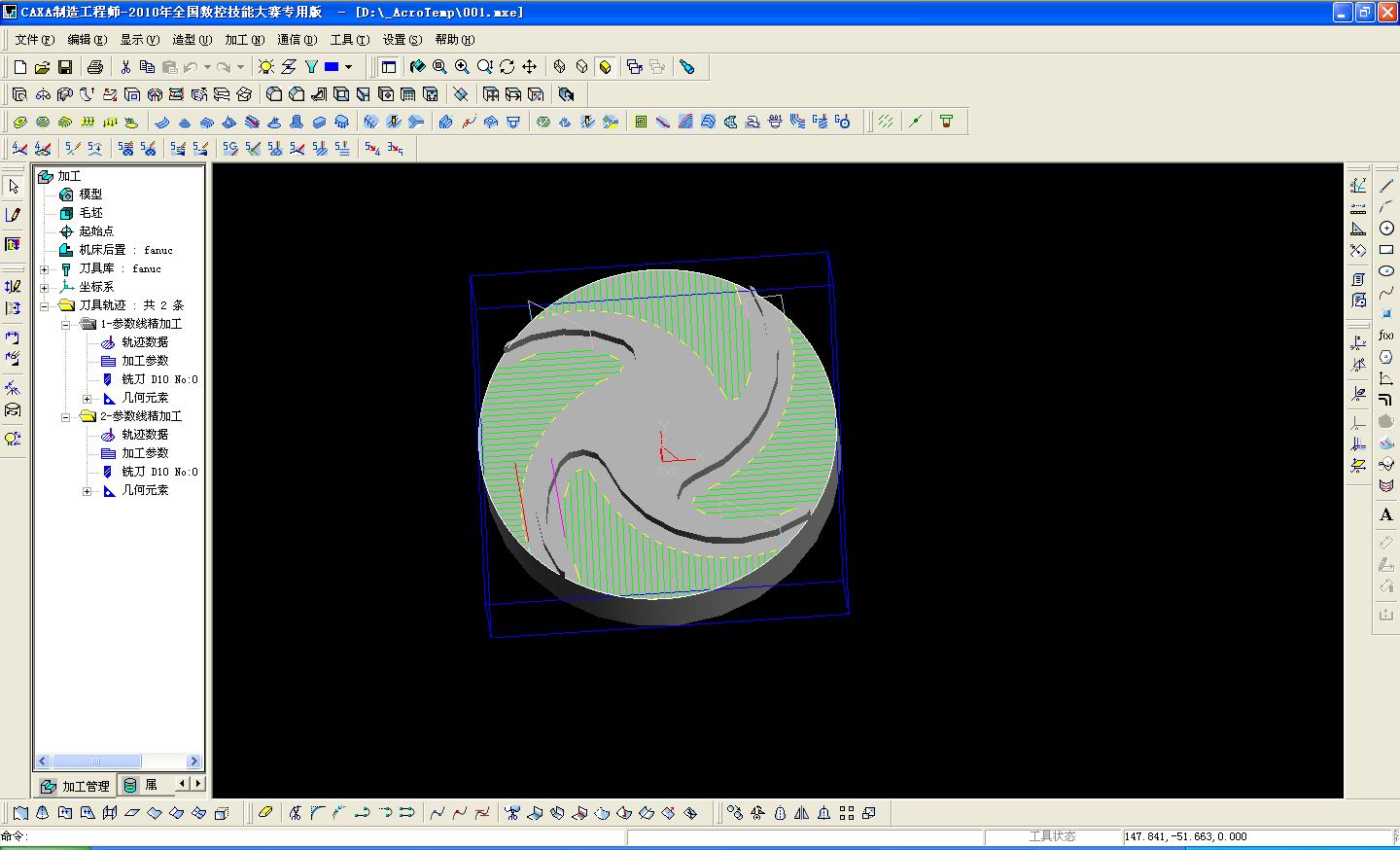Toggle the feature tree panel visibility icon
The height and width of the screenshot is (850, 1400).
[x=389, y=67]
